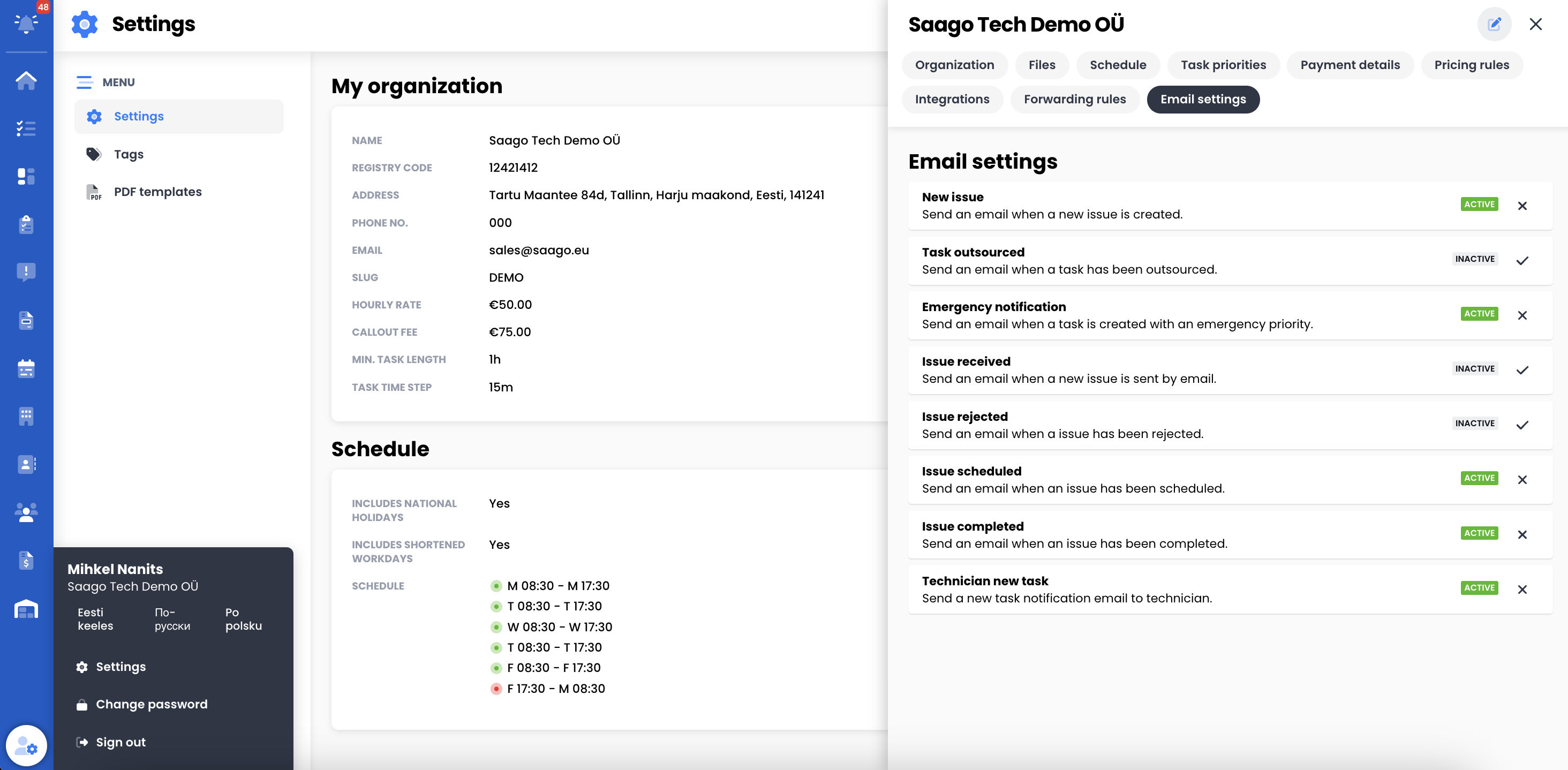Activate the Issue rejected email setting
This screenshot has width=1568, height=770.
(x=1522, y=425)
